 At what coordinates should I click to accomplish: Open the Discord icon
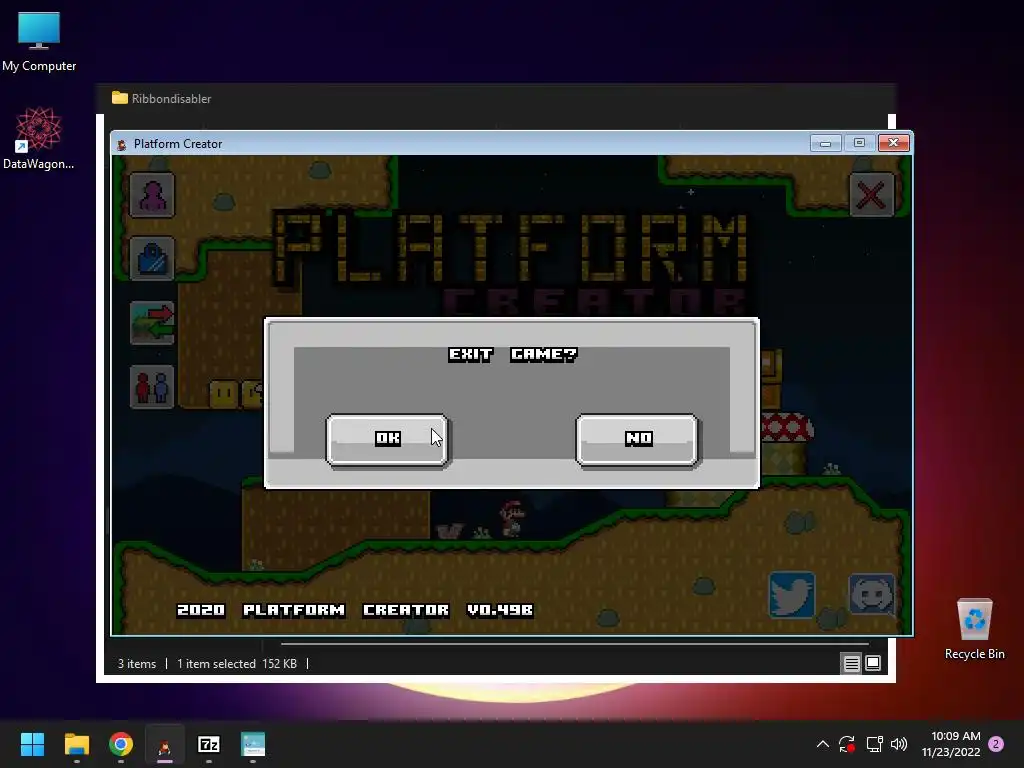(x=872, y=595)
